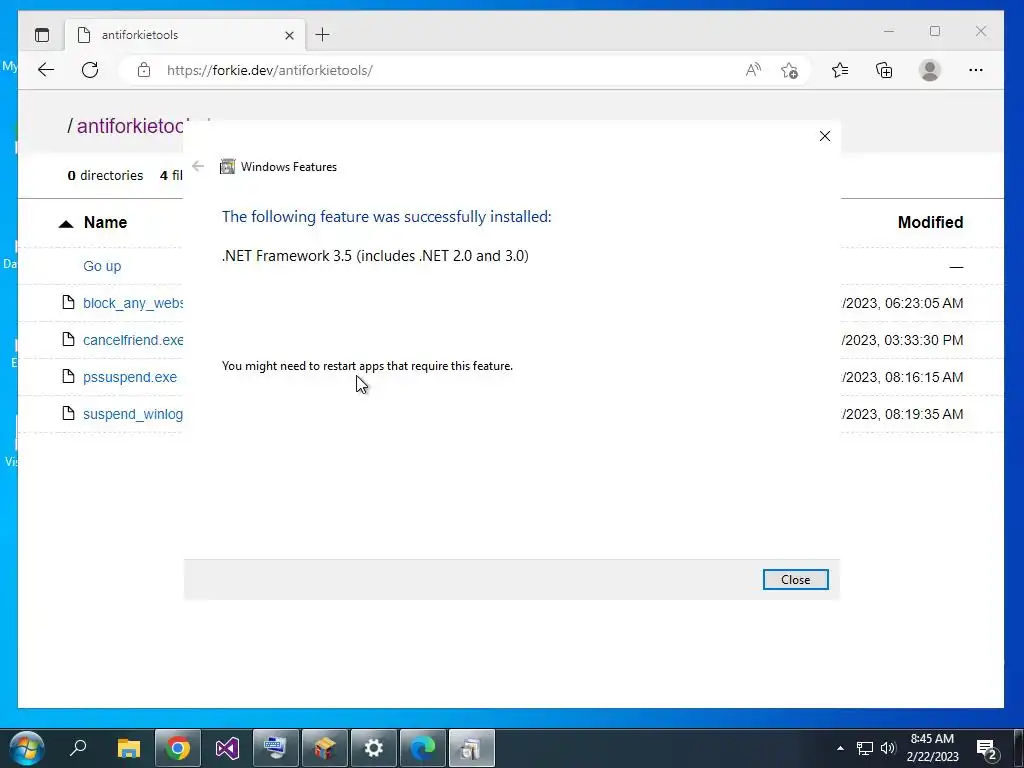Minimize the Edge window
The height and width of the screenshot is (768, 1024).
pyautogui.click(x=889, y=31)
